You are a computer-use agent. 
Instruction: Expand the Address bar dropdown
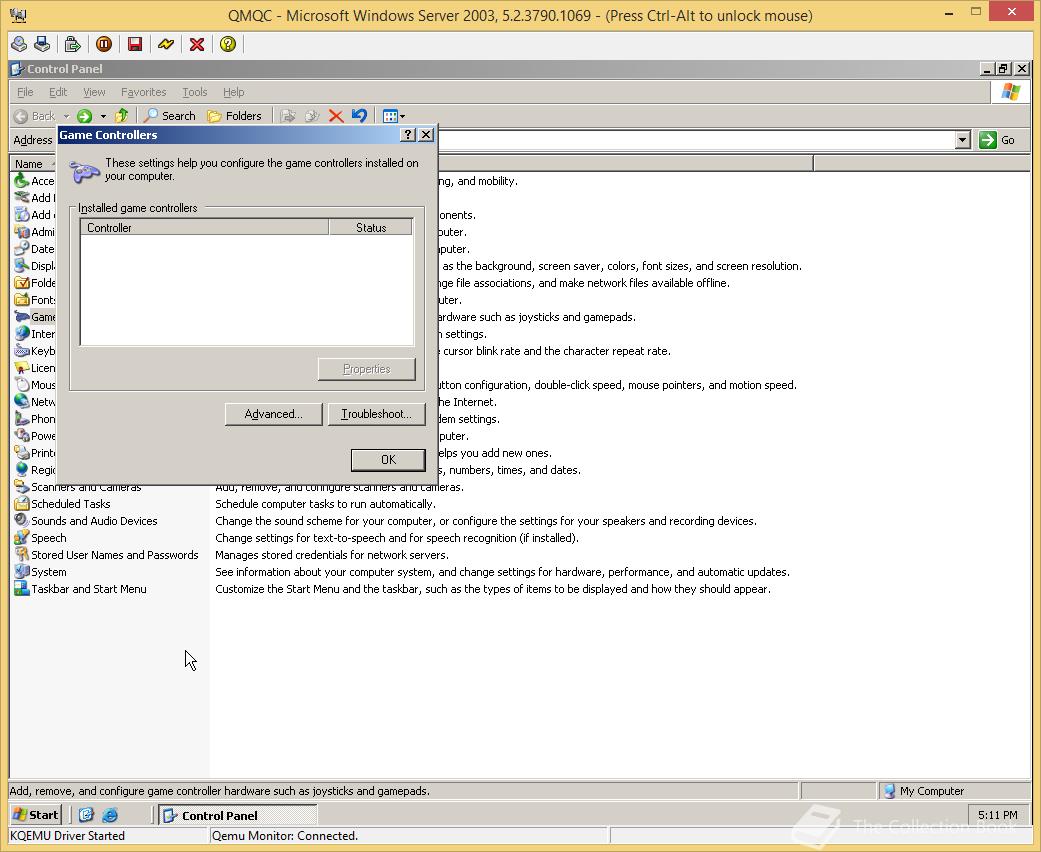963,140
